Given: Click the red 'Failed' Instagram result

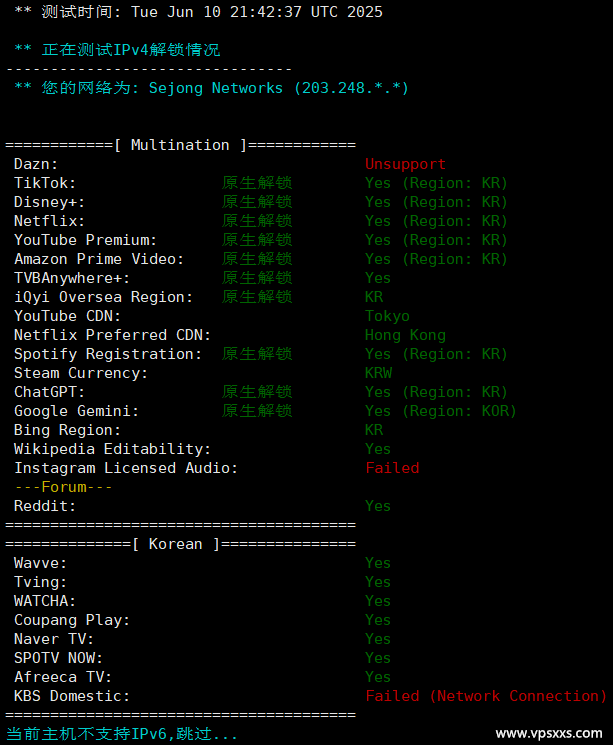Looking at the screenshot, I should [x=392, y=468].
